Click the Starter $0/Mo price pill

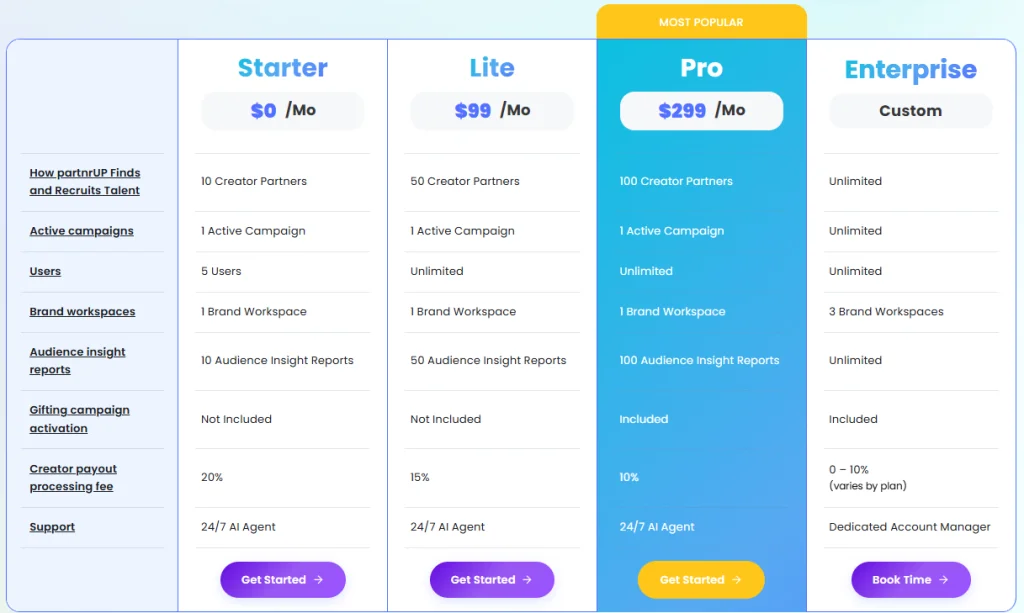tap(282, 111)
